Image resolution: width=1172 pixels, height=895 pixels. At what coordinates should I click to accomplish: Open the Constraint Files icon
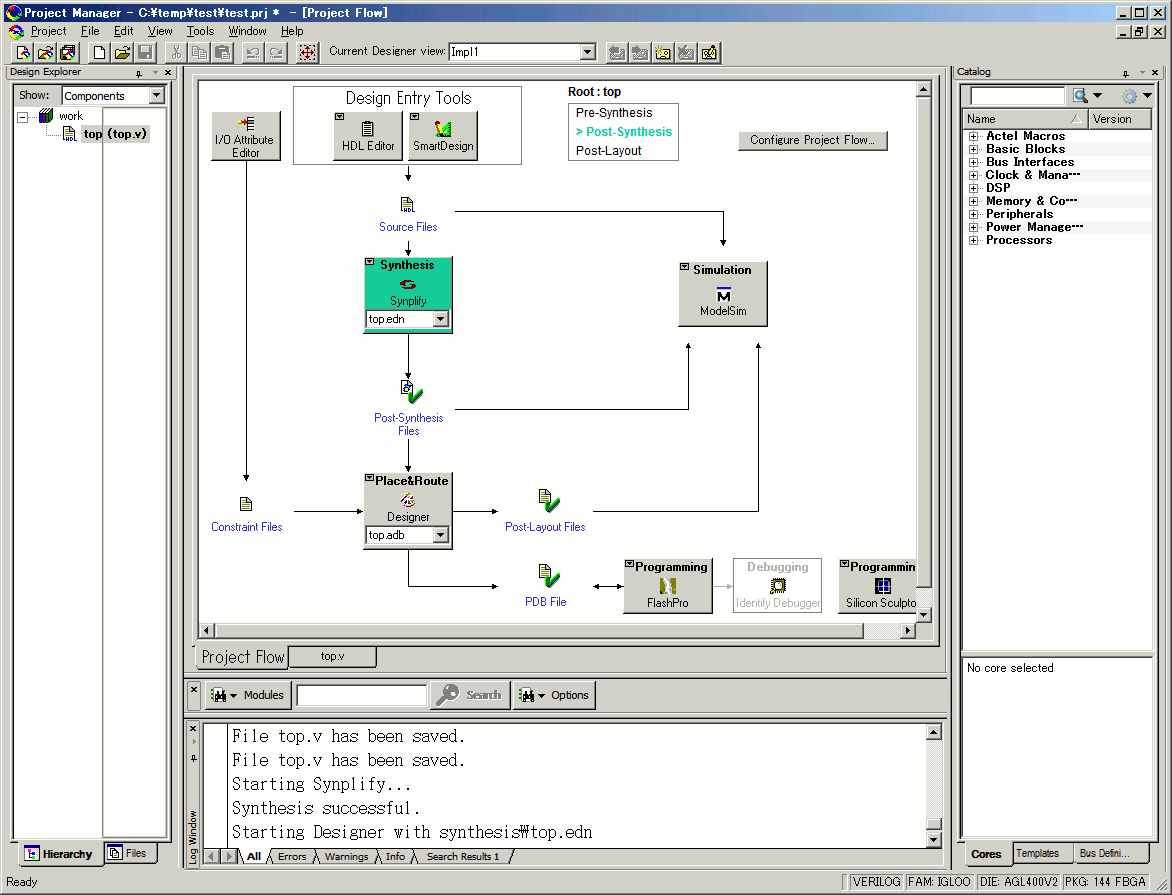tap(246, 505)
